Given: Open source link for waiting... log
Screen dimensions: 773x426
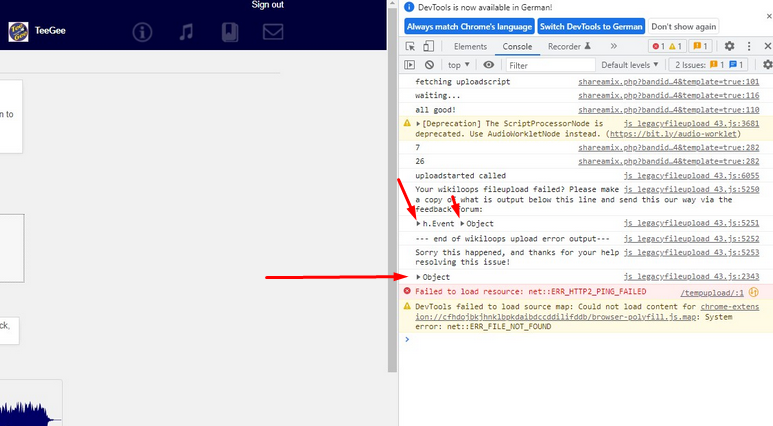Looking at the screenshot, I should [x=668, y=96].
